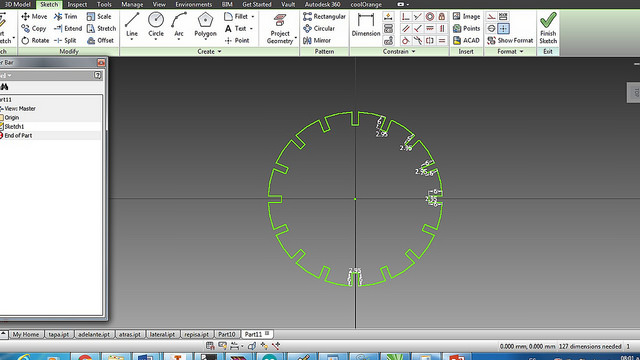Insert Image into sketch

467,16
